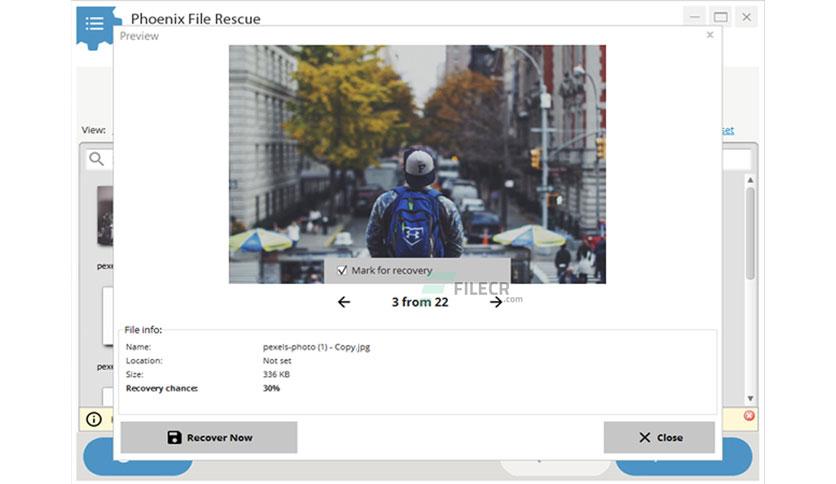The height and width of the screenshot is (484, 836).
Task: Click the Recovery chance label
Action: point(162,388)
